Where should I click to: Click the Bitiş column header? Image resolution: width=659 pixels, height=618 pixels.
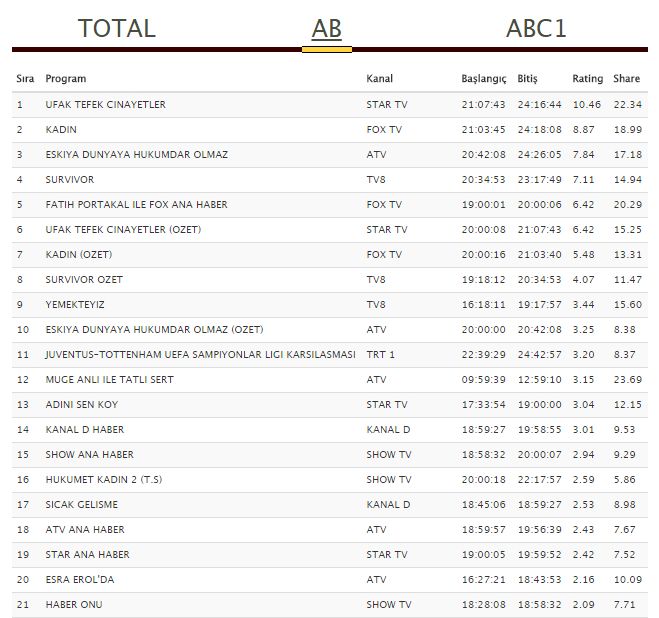527,79
